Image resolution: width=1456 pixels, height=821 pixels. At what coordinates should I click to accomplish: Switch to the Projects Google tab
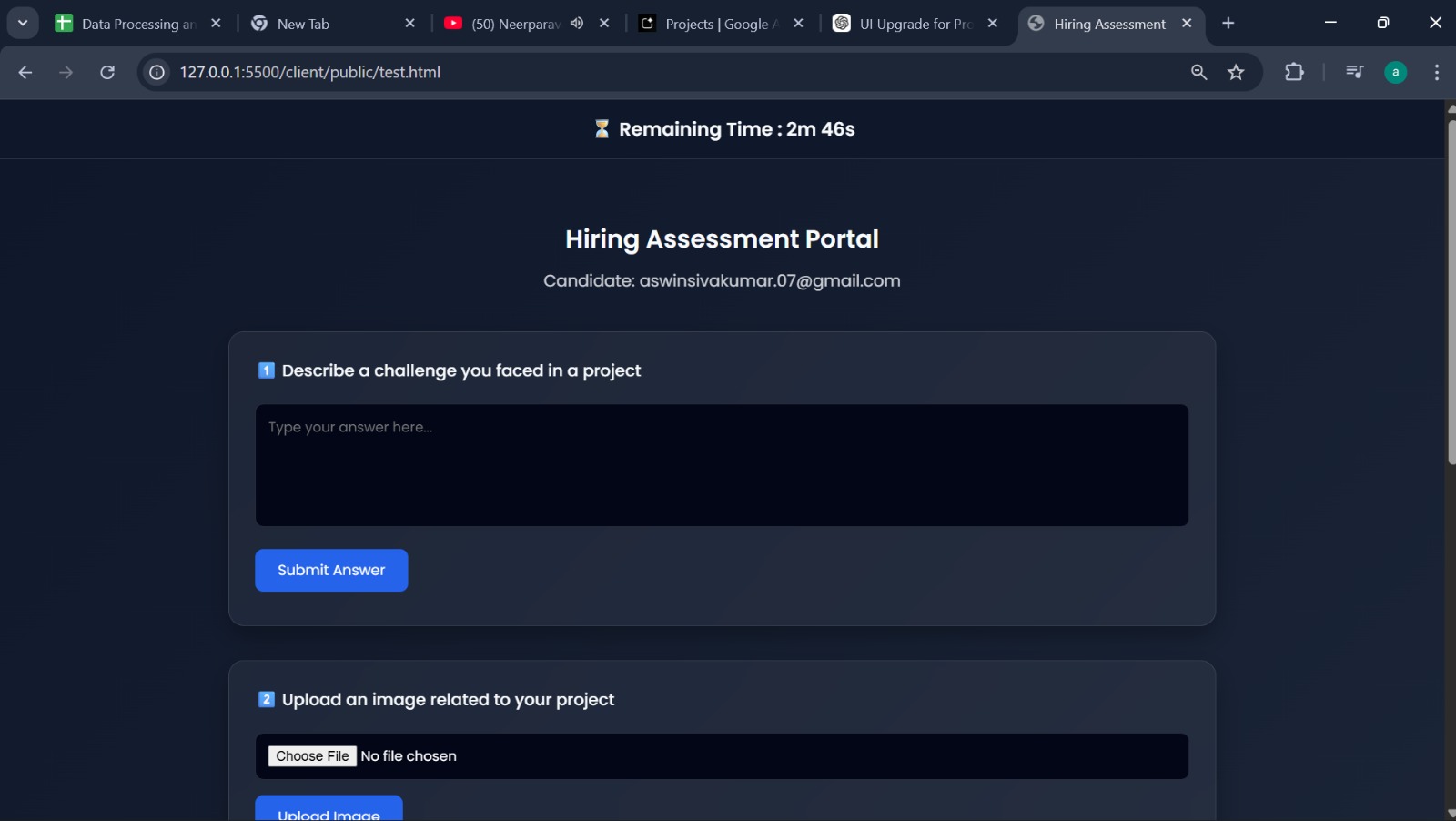tap(721, 24)
